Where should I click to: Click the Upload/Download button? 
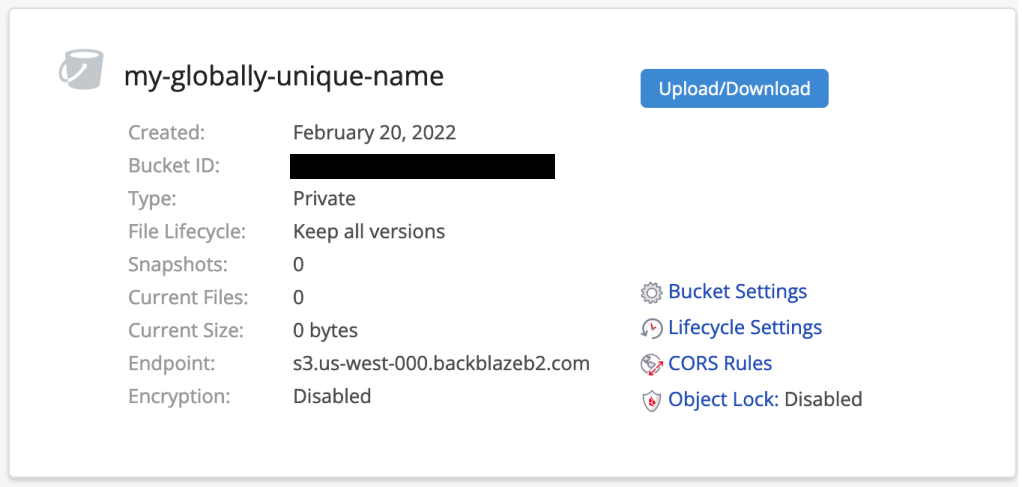[x=734, y=89]
